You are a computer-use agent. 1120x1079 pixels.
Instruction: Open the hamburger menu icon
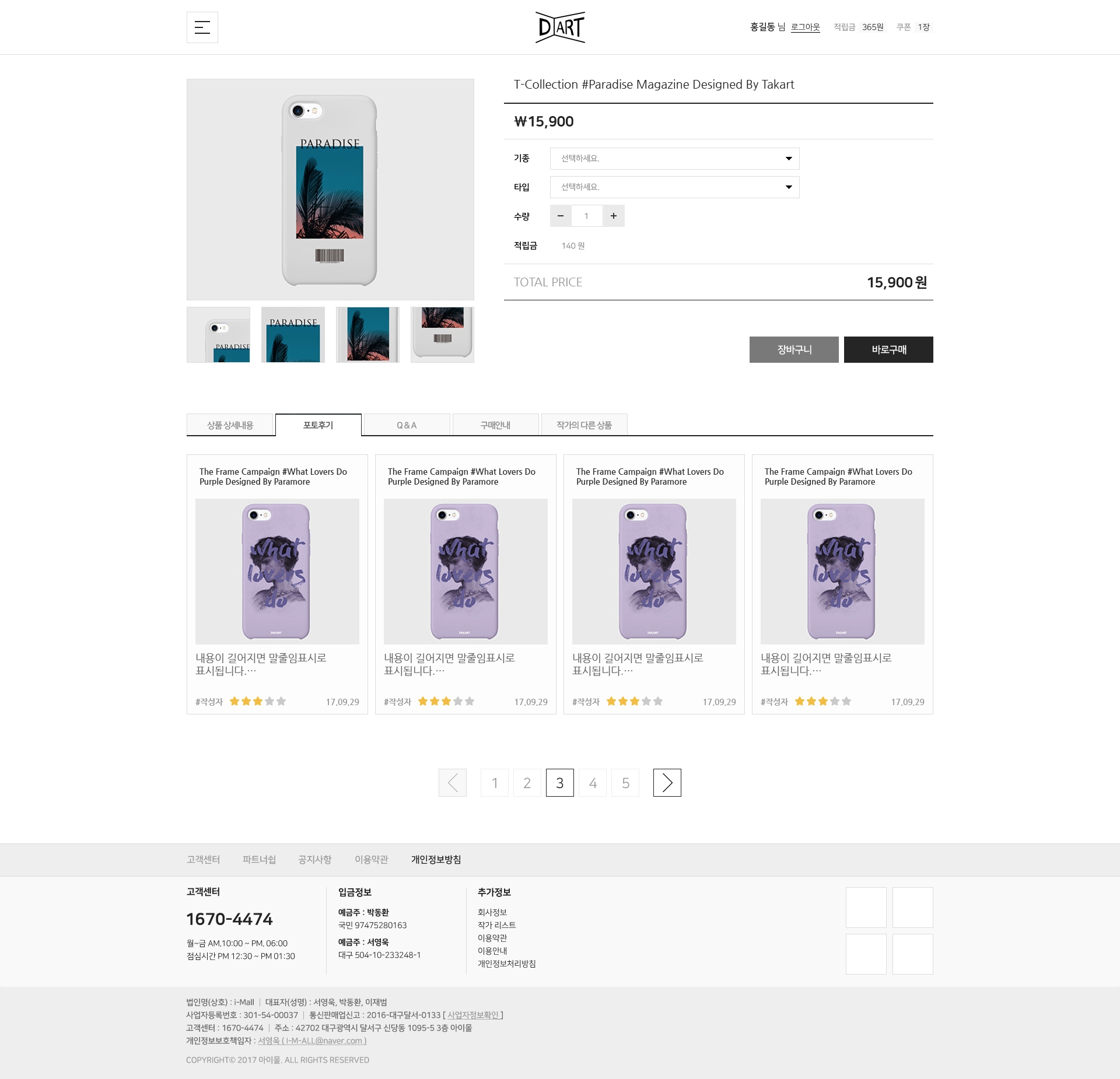pos(202,27)
